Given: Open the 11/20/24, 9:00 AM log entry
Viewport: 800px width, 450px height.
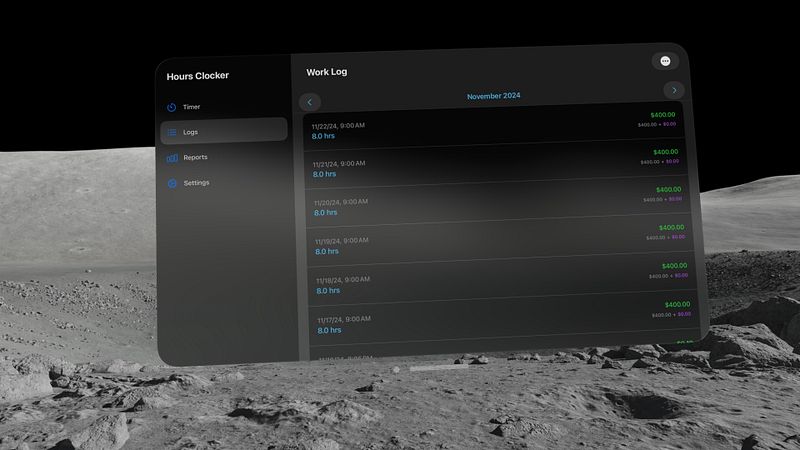Looking at the screenshot, I should click(498, 204).
